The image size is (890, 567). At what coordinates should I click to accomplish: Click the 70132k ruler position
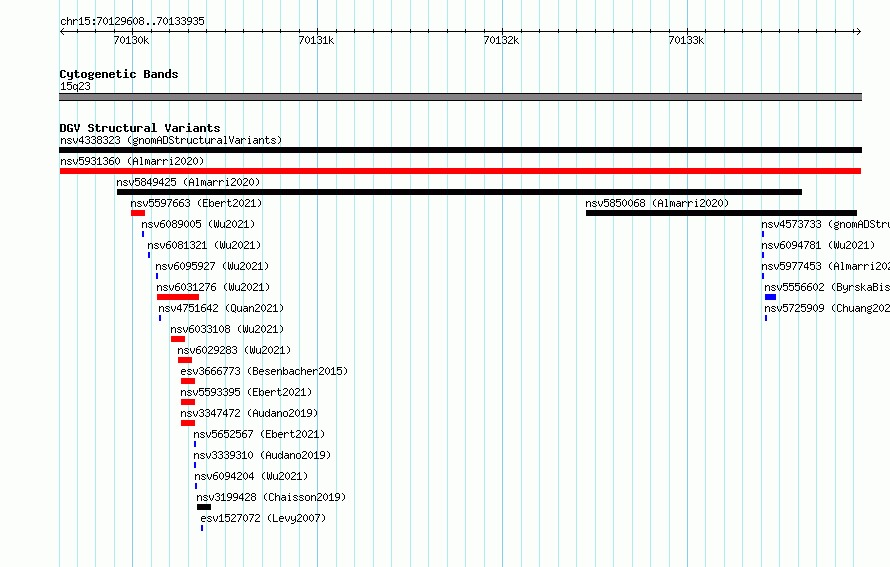click(x=502, y=40)
